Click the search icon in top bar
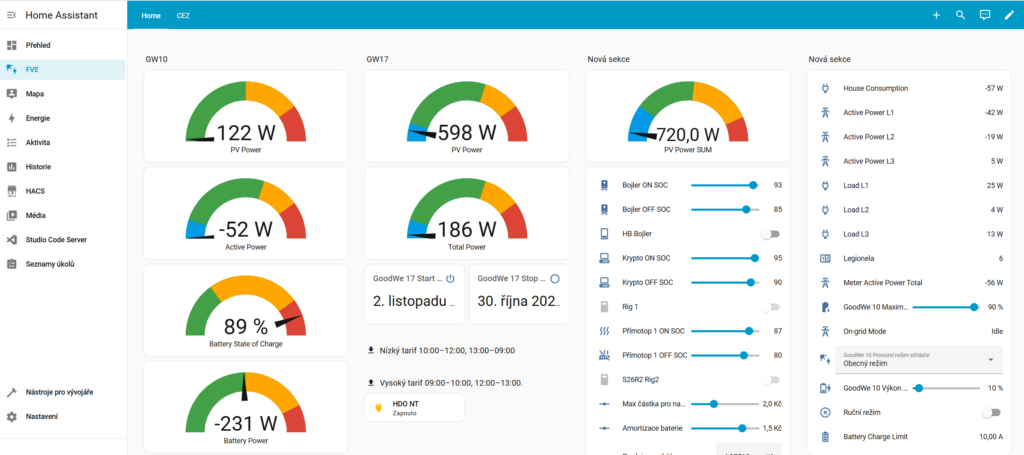This screenshot has height=455, width=1024. click(960, 15)
